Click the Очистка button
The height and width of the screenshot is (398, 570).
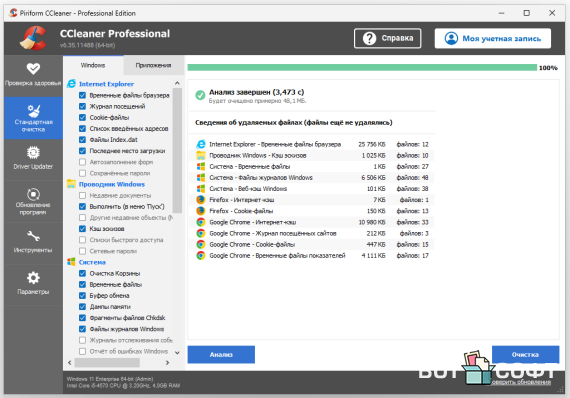[525, 354]
